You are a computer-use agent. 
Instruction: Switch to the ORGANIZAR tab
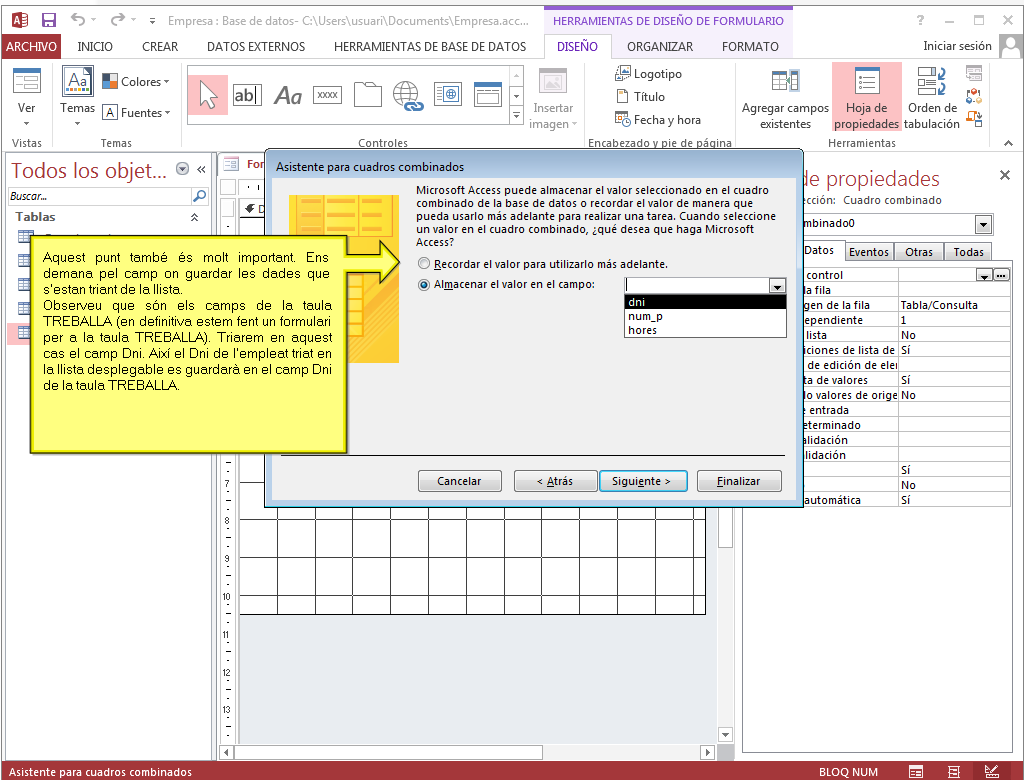660,46
